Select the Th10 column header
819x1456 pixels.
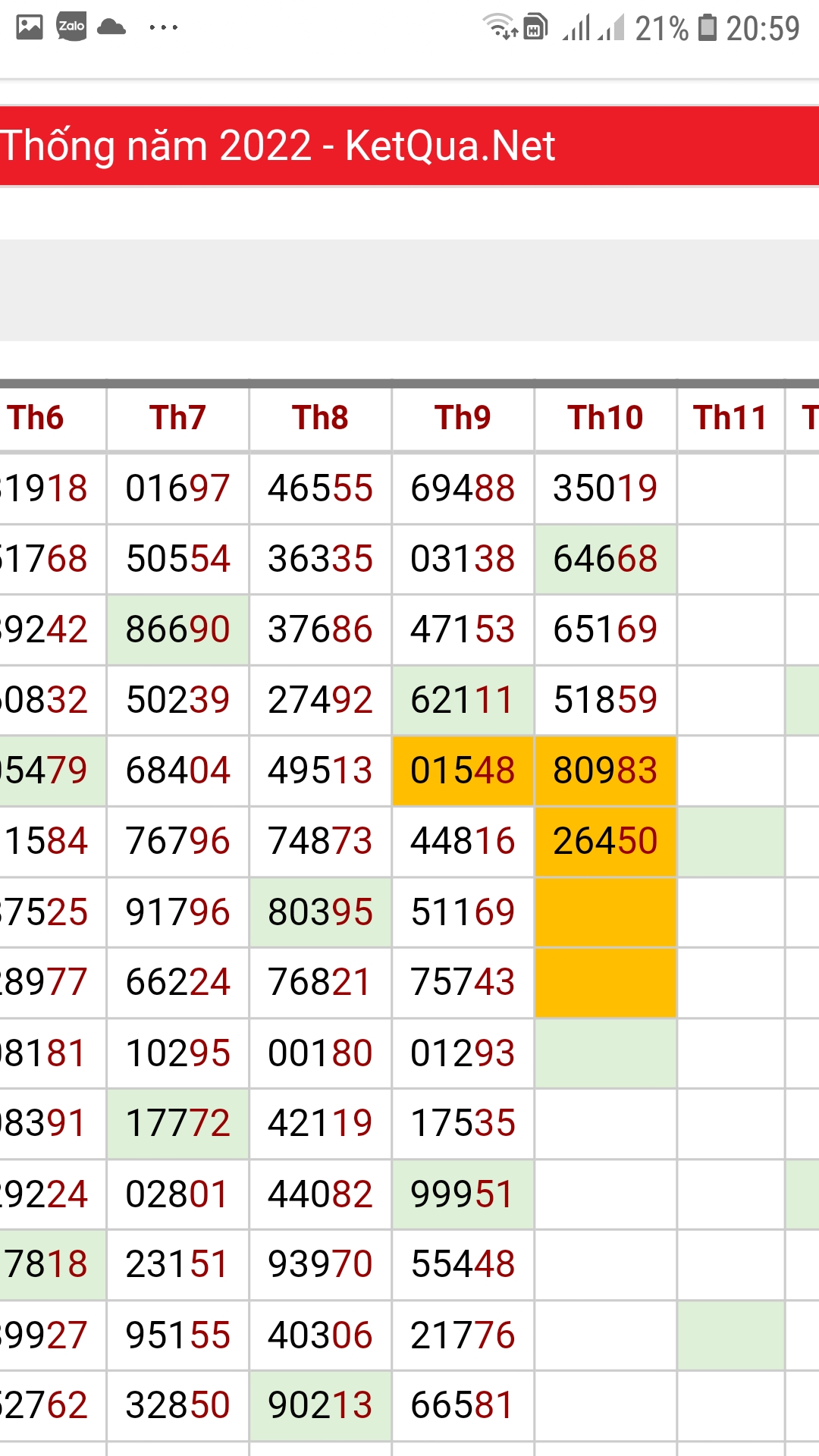coord(605,418)
